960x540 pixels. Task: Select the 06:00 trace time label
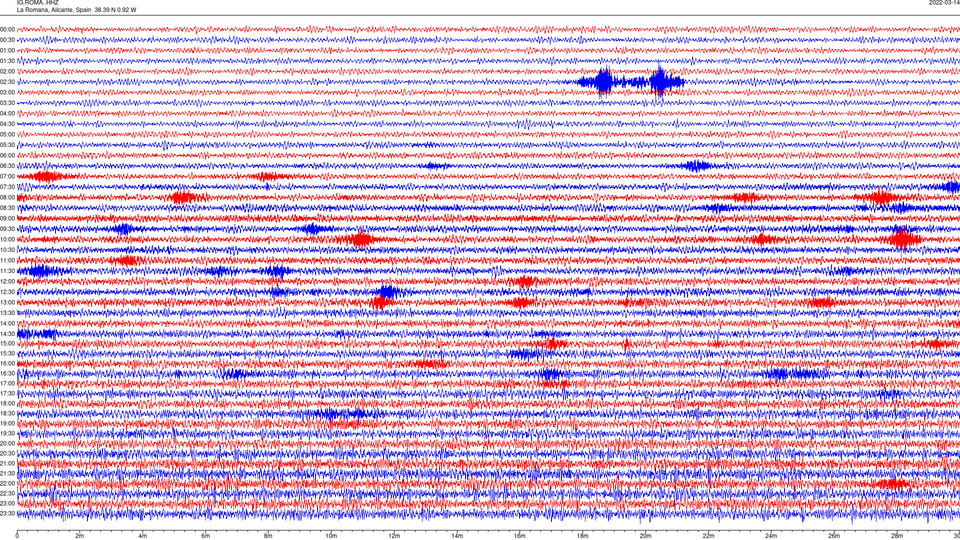pyautogui.click(x=7, y=156)
